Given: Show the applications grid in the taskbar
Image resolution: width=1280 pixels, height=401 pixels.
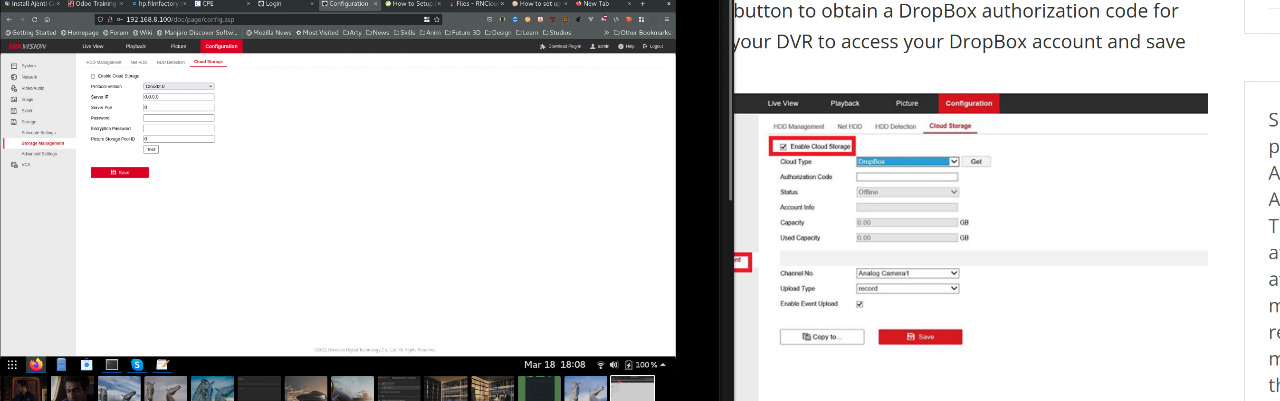Looking at the screenshot, I should tap(12, 365).
